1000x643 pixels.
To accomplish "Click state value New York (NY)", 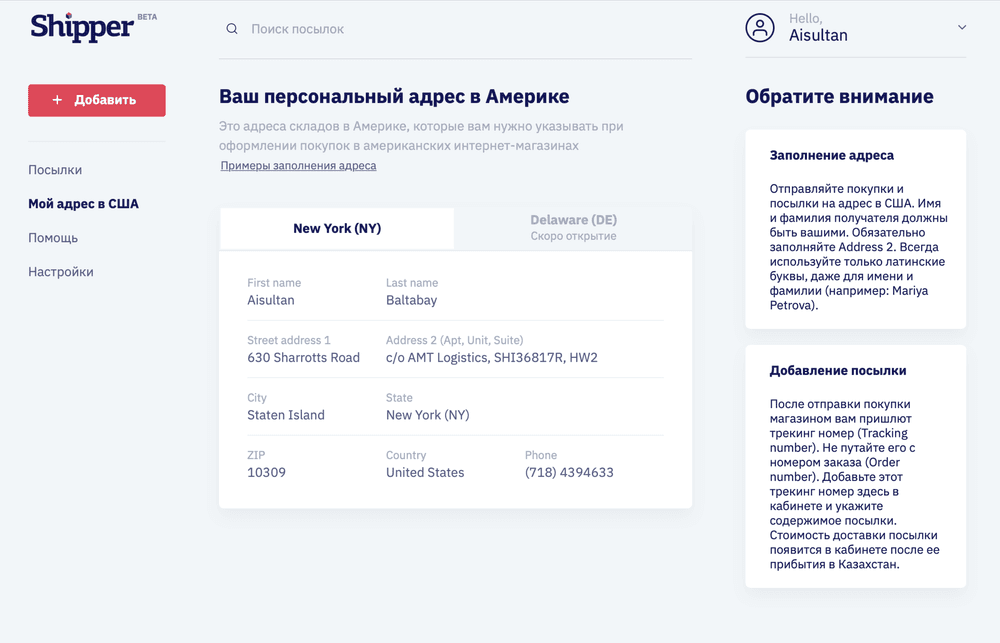I will (427, 415).
